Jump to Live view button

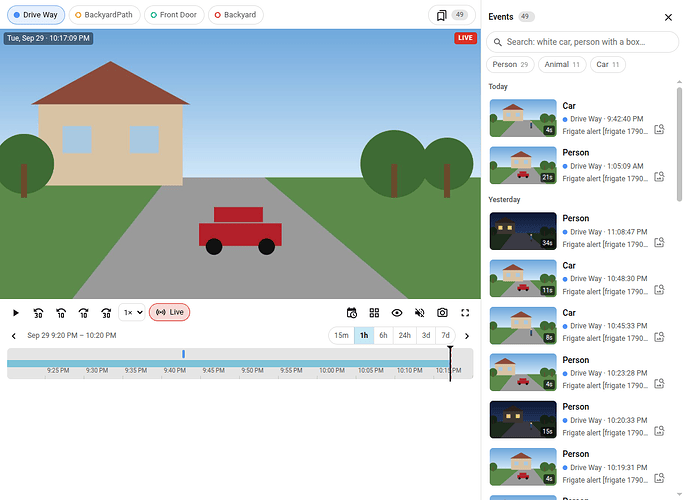pyautogui.click(x=170, y=312)
